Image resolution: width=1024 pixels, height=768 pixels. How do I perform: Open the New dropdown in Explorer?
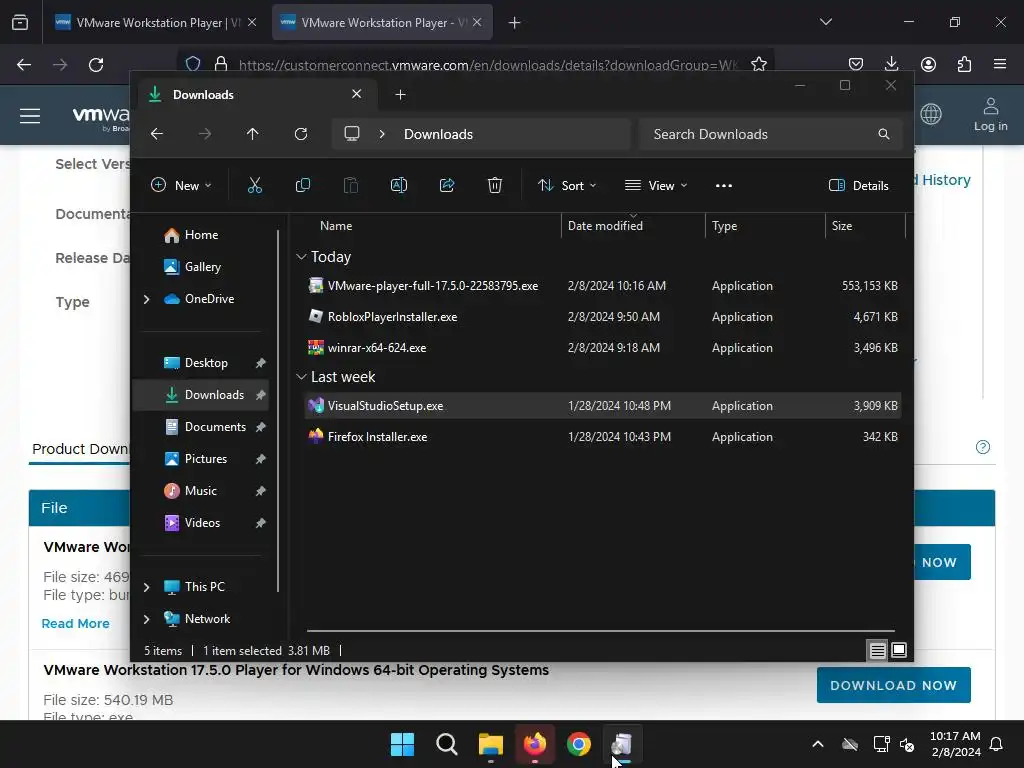click(181, 185)
